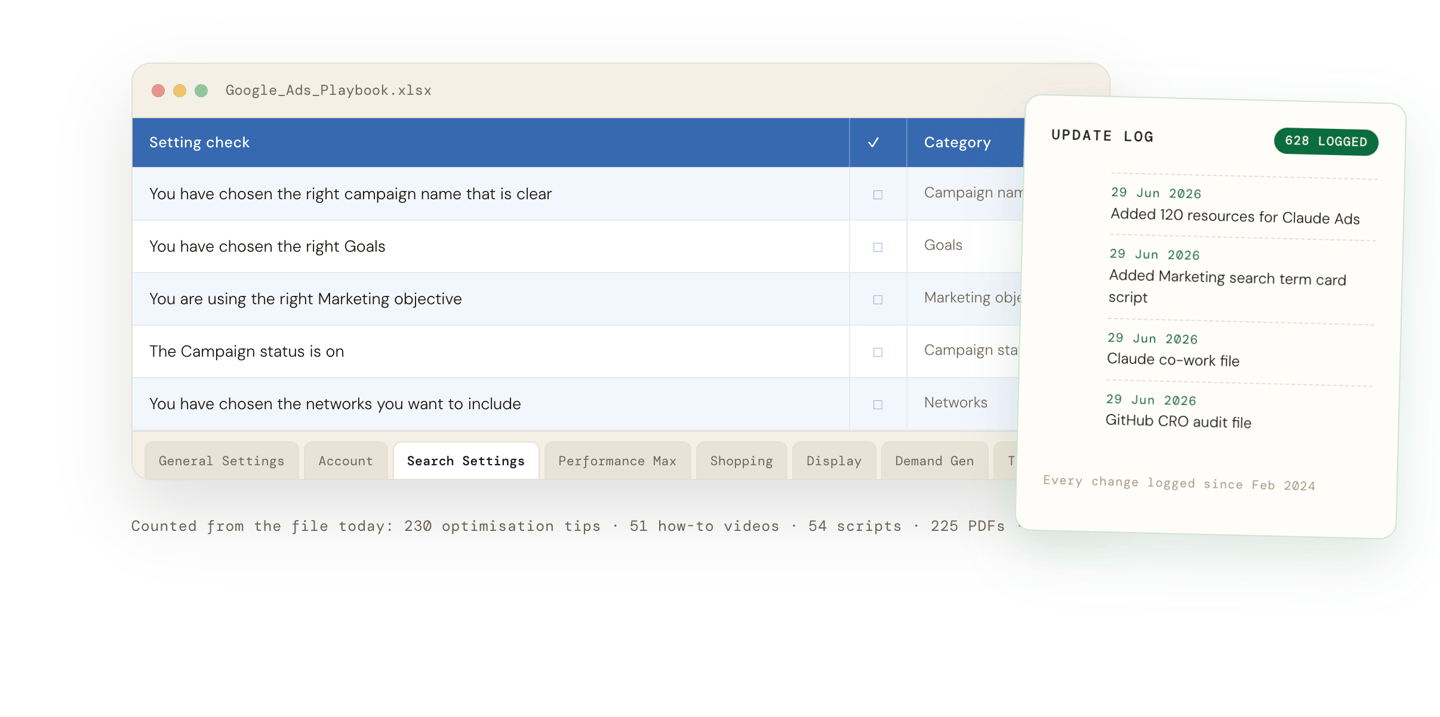Switch to the Demand Gen sheet tab
1440x717 pixels.
click(934, 461)
